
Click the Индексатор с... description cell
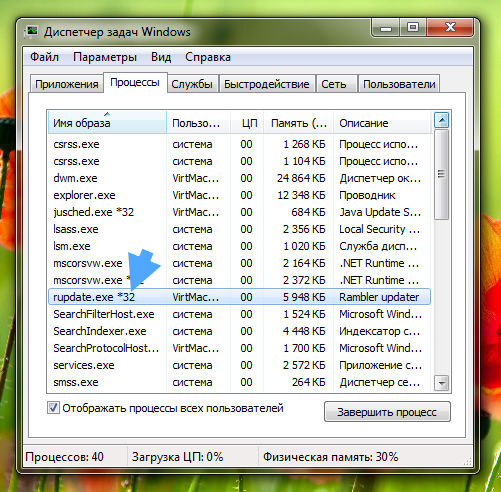click(x=380, y=331)
